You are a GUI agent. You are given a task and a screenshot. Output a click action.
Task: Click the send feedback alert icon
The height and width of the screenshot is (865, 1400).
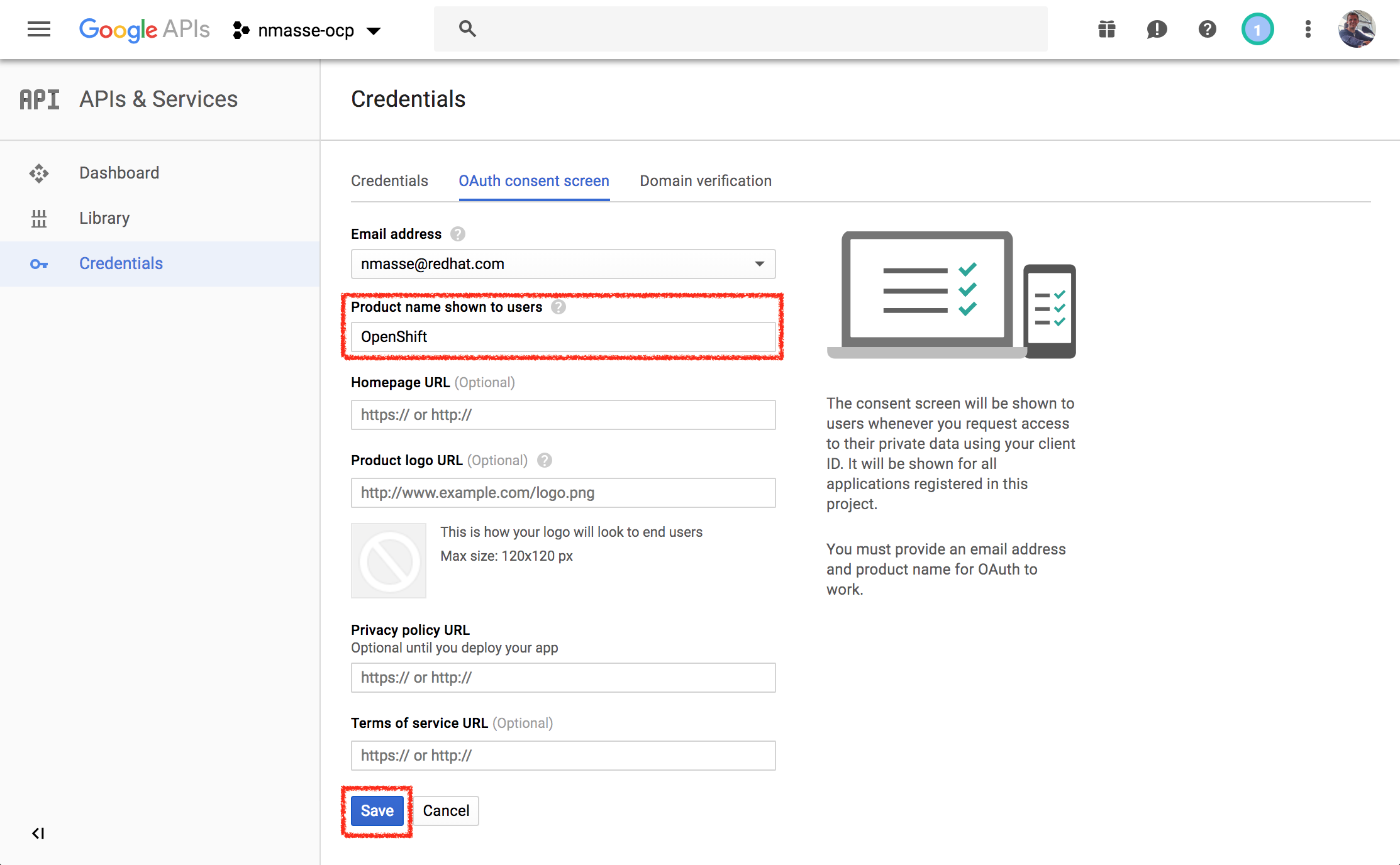point(1157,29)
